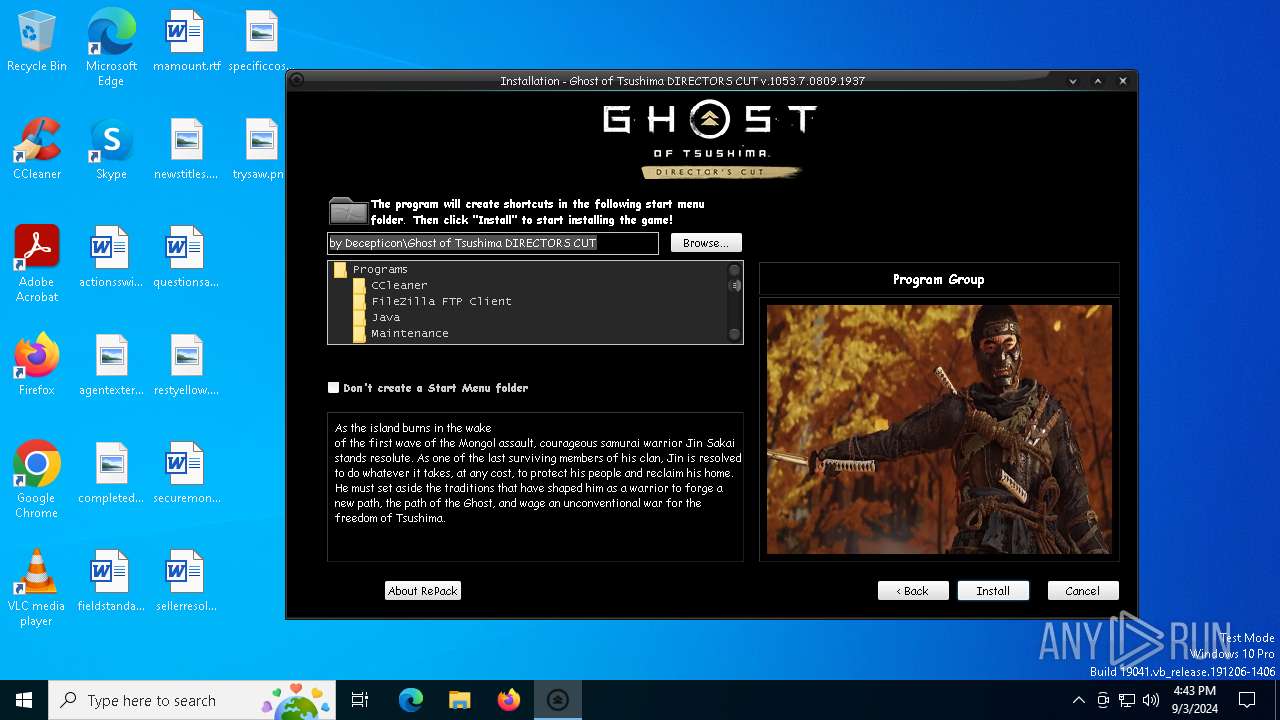Open newstitles image file on desktop
Screen dimensions: 1280x720
(x=186, y=150)
